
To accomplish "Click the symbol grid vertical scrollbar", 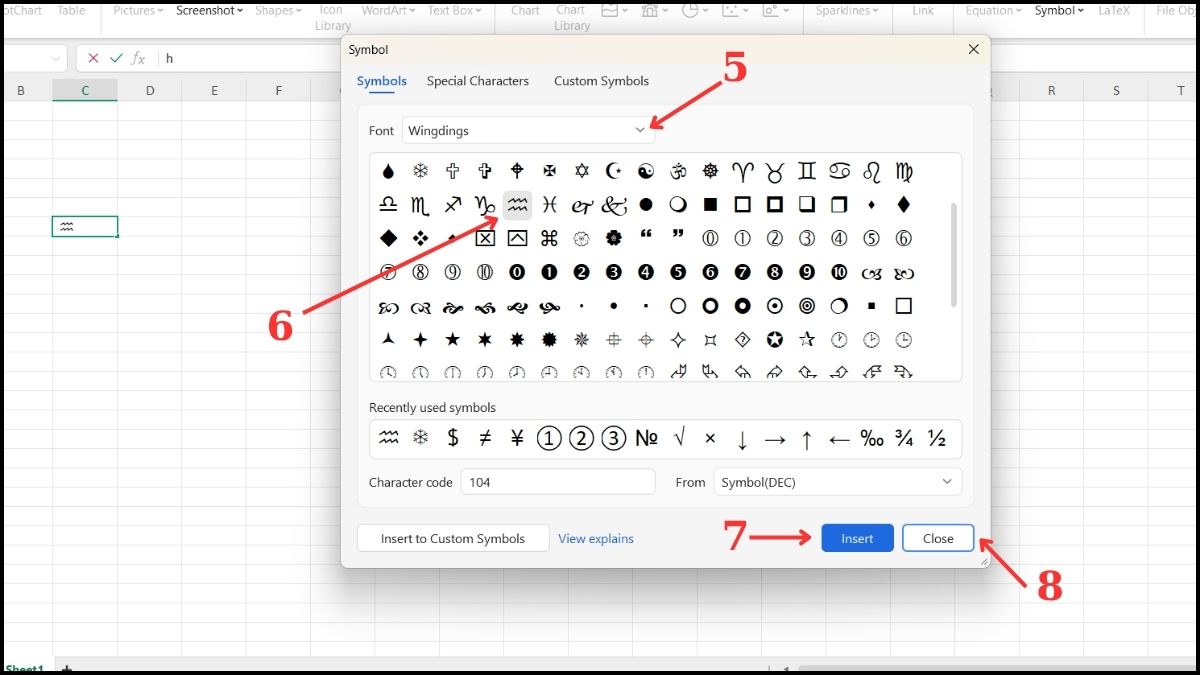I will [x=953, y=255].
